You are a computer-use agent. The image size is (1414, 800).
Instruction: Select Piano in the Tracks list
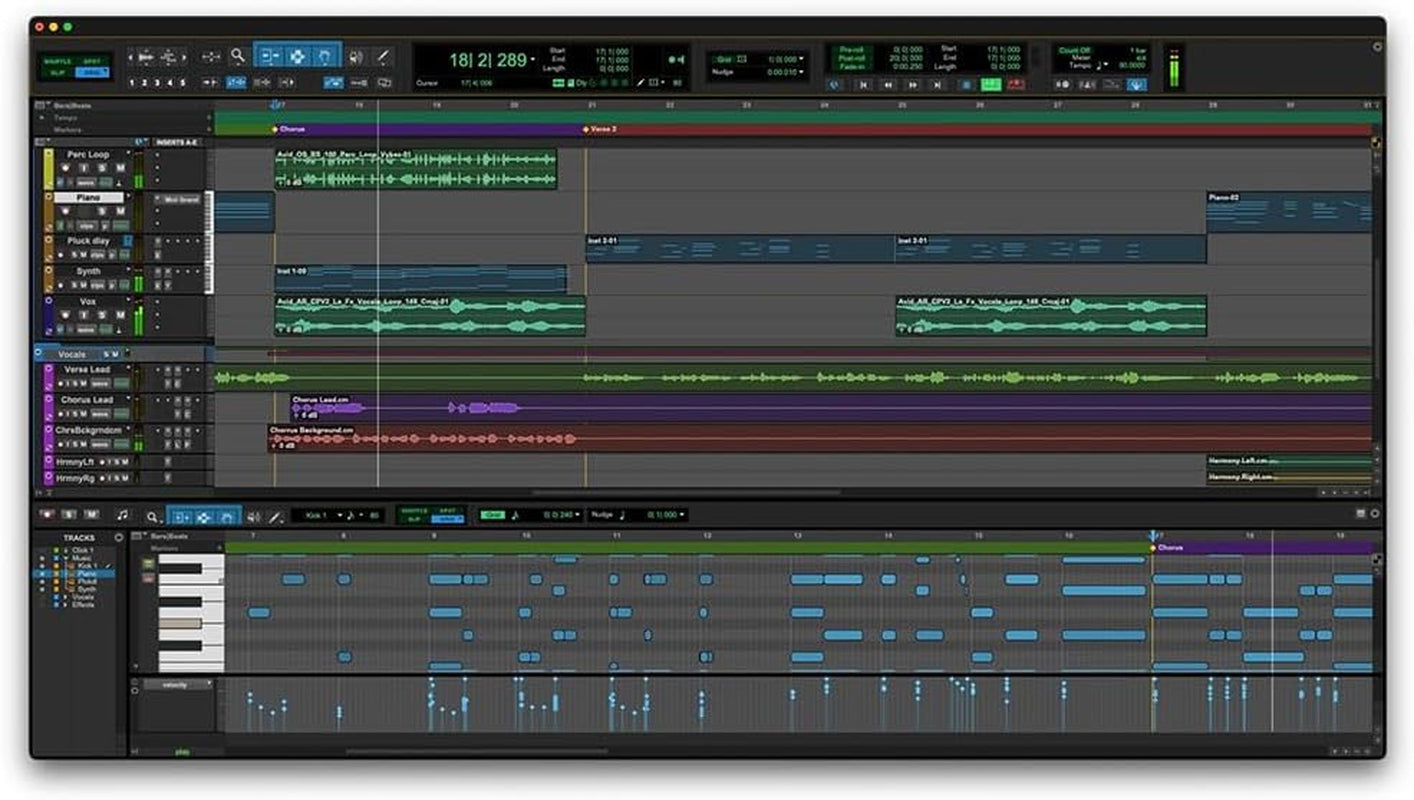(x=87, y=574)
